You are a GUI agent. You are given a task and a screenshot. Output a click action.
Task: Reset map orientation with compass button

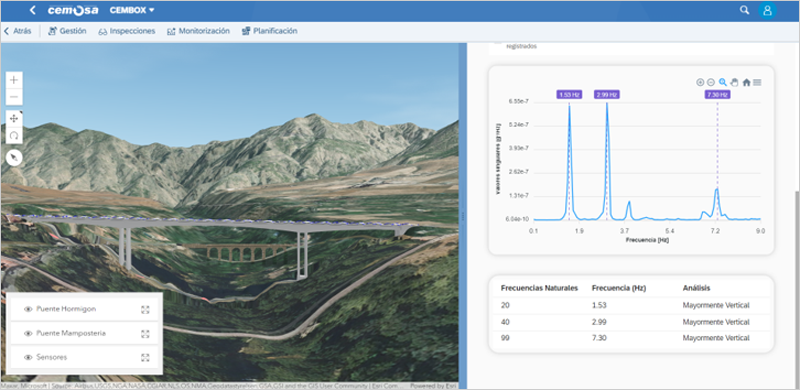click(x=14, y=158)
